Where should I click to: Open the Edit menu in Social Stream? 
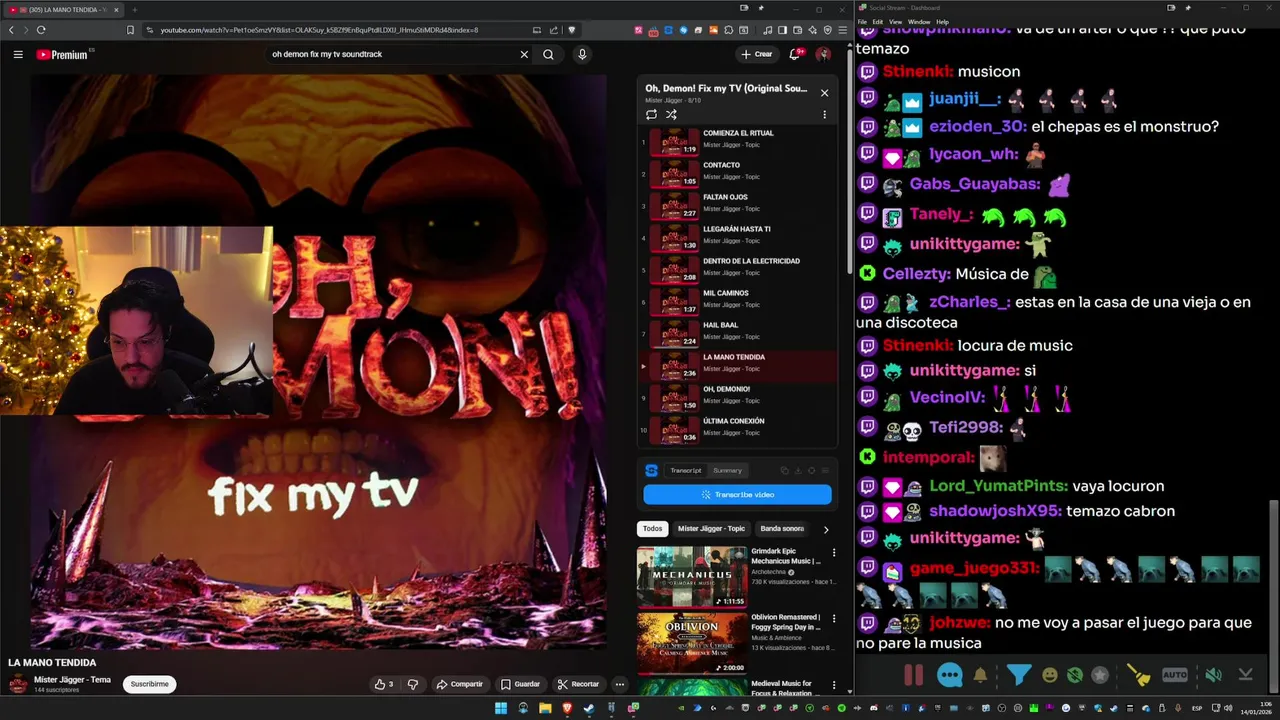[877, 21]
